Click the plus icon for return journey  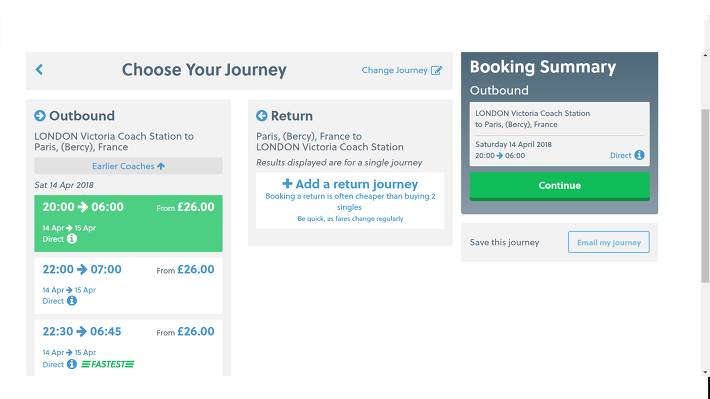pyautogui.click(x=287, y=183)
